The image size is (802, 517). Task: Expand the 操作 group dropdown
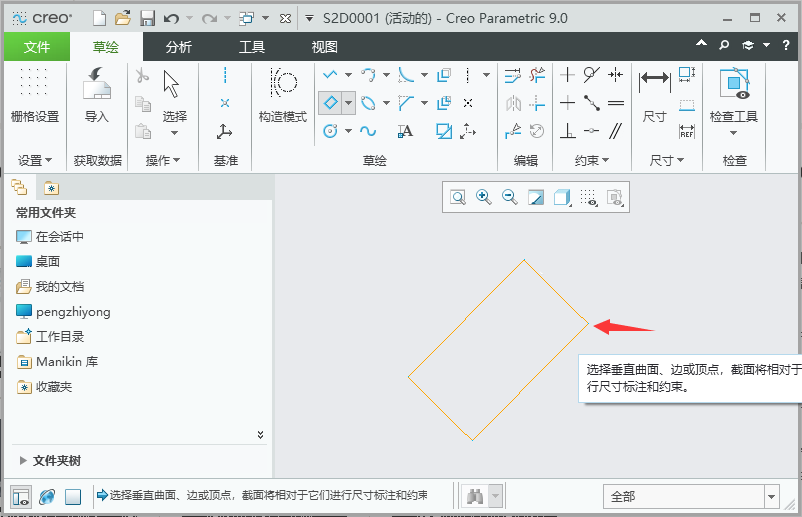163,161
